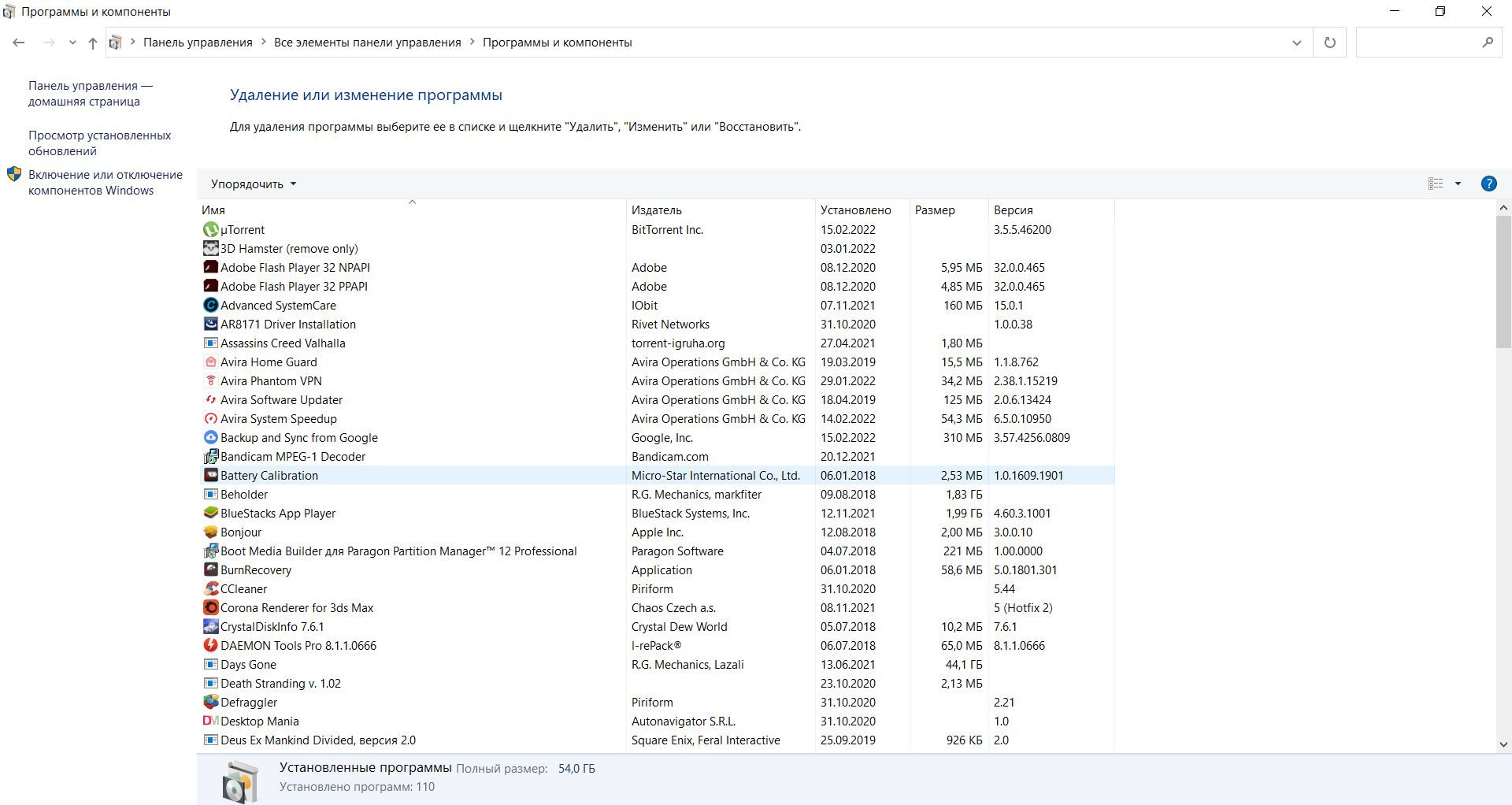Click the 3D Hamster program icon
This screenshot has width=1512, height=805.
click(x=210, y=248)
